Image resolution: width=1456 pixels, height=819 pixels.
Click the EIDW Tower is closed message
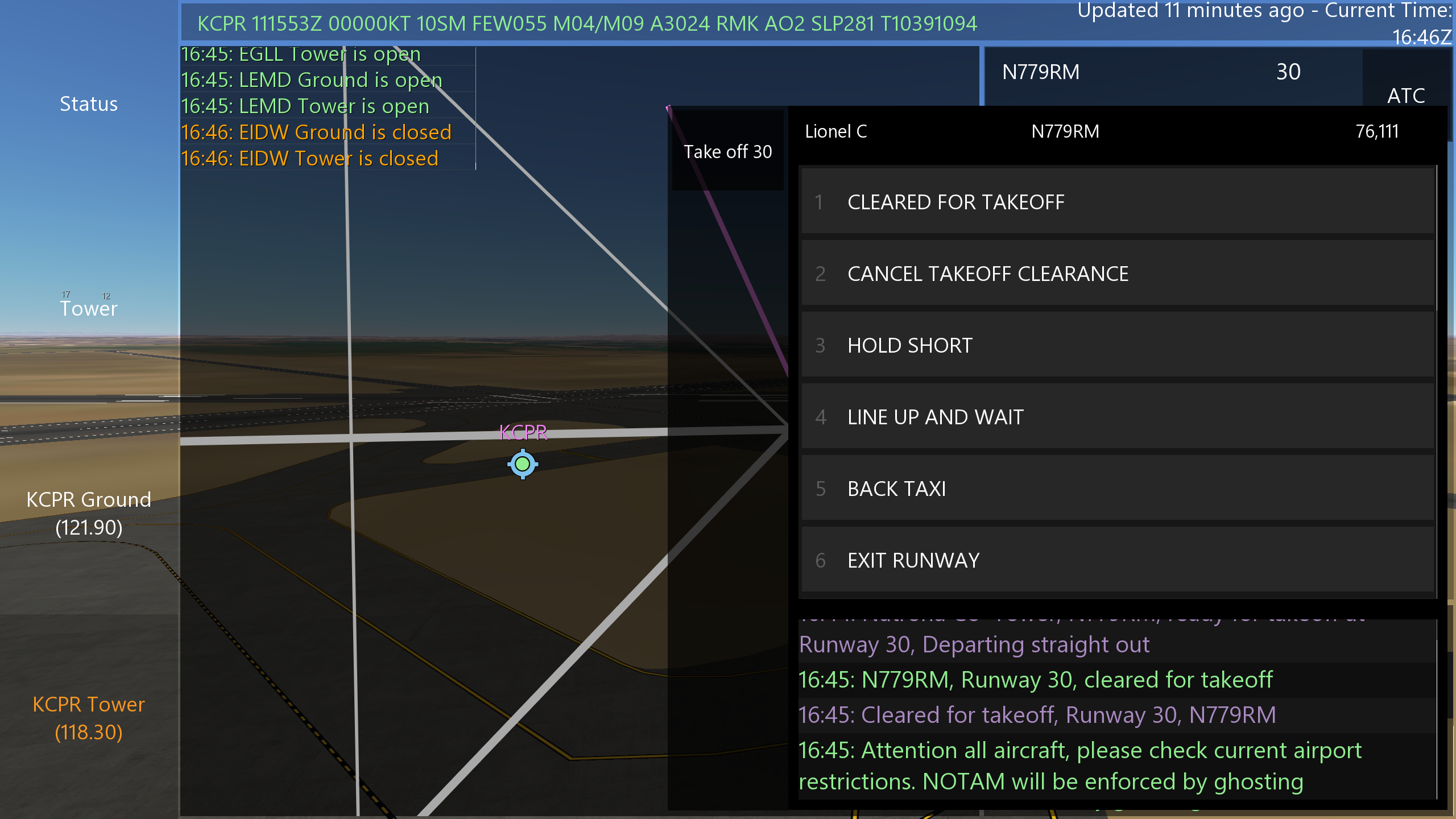[x=310, y=158]
